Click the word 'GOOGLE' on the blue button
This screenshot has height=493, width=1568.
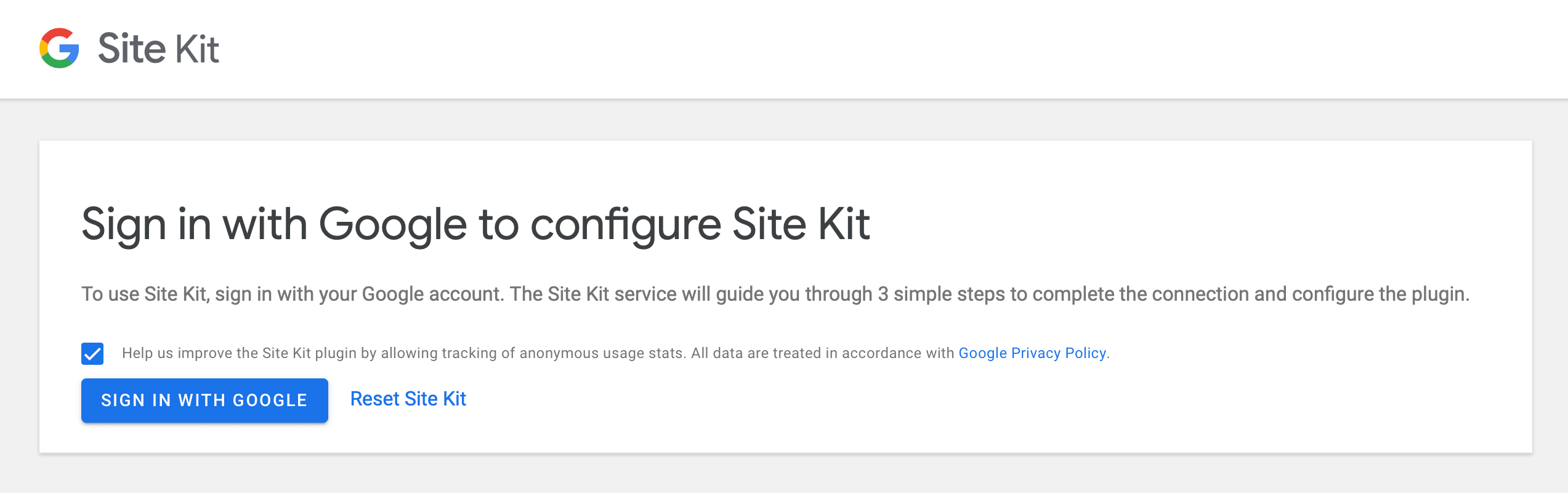(x=270, y=401)
